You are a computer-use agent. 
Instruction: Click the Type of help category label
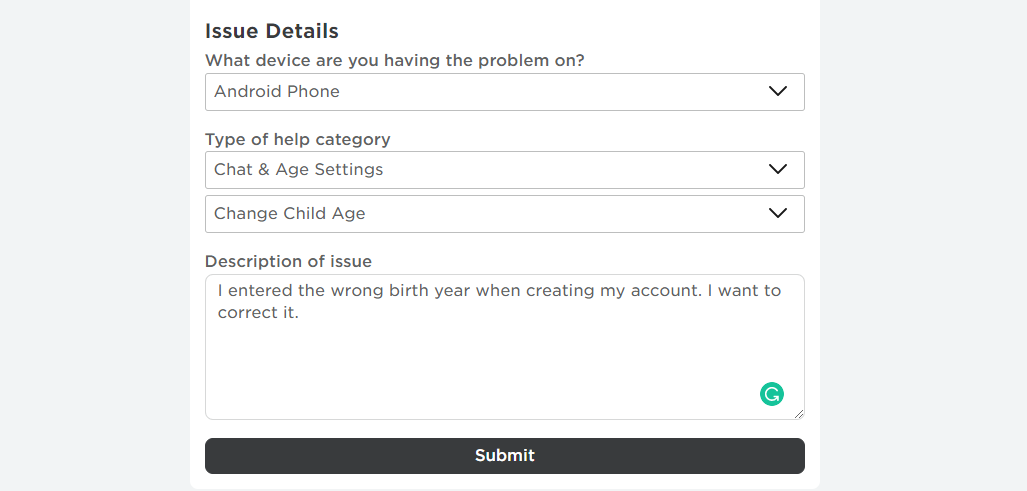[x=297, y=139]
